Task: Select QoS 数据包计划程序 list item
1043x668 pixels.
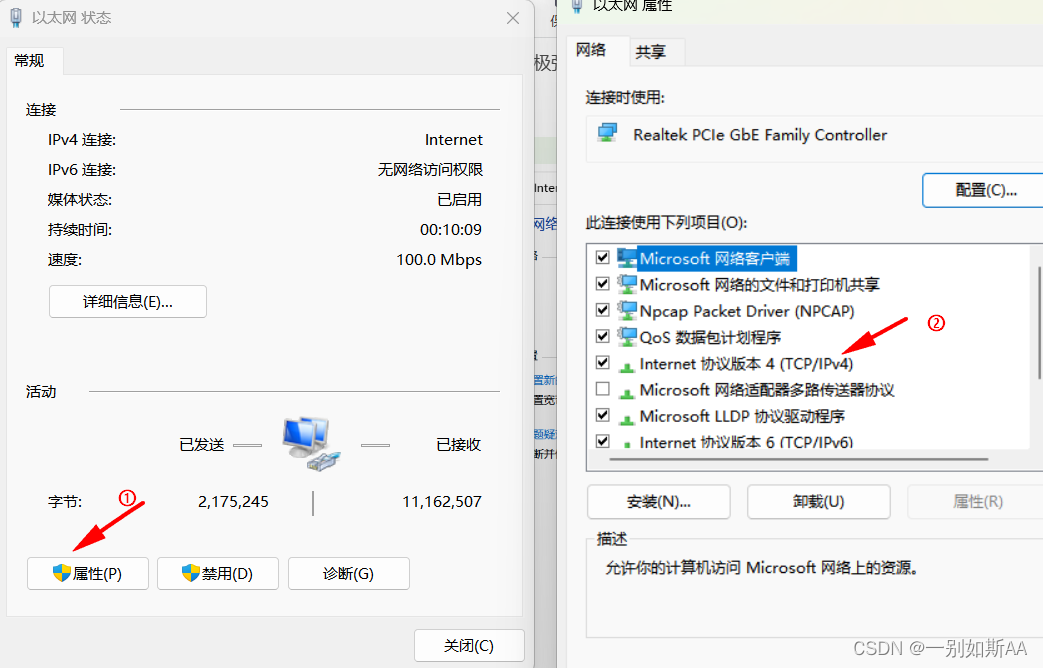Action: click(710, 337)
